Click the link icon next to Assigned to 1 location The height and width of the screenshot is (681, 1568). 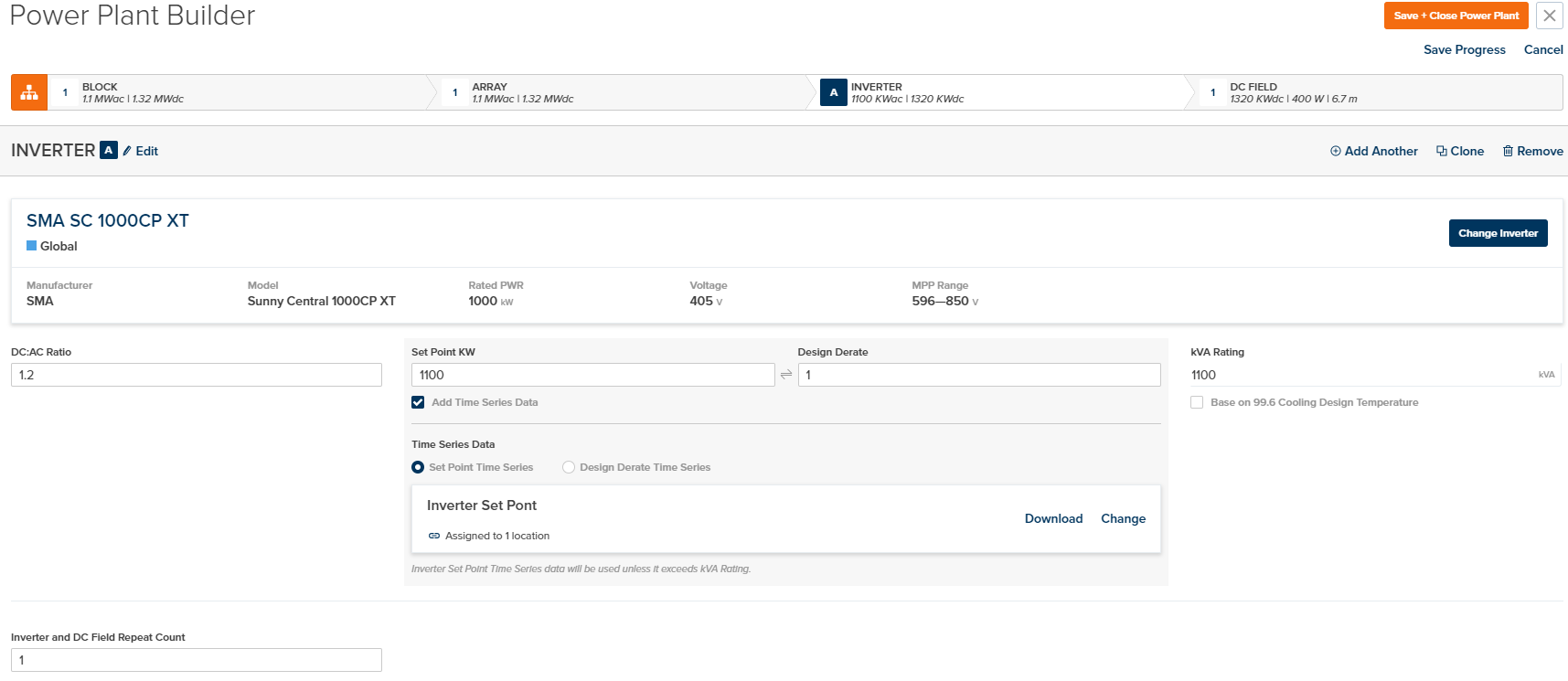click(x=434, y=536)
